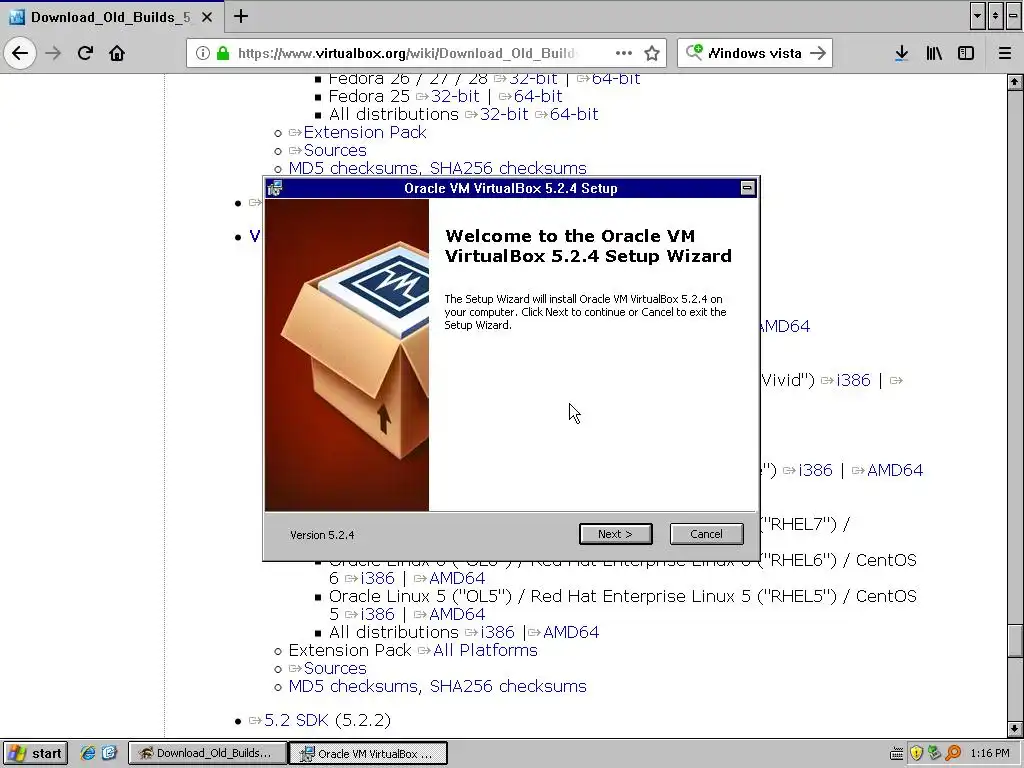Switch to Download_Old_Builds taskbar button
This screenshot has width=1024, height=768.
[x=208, y=753]
